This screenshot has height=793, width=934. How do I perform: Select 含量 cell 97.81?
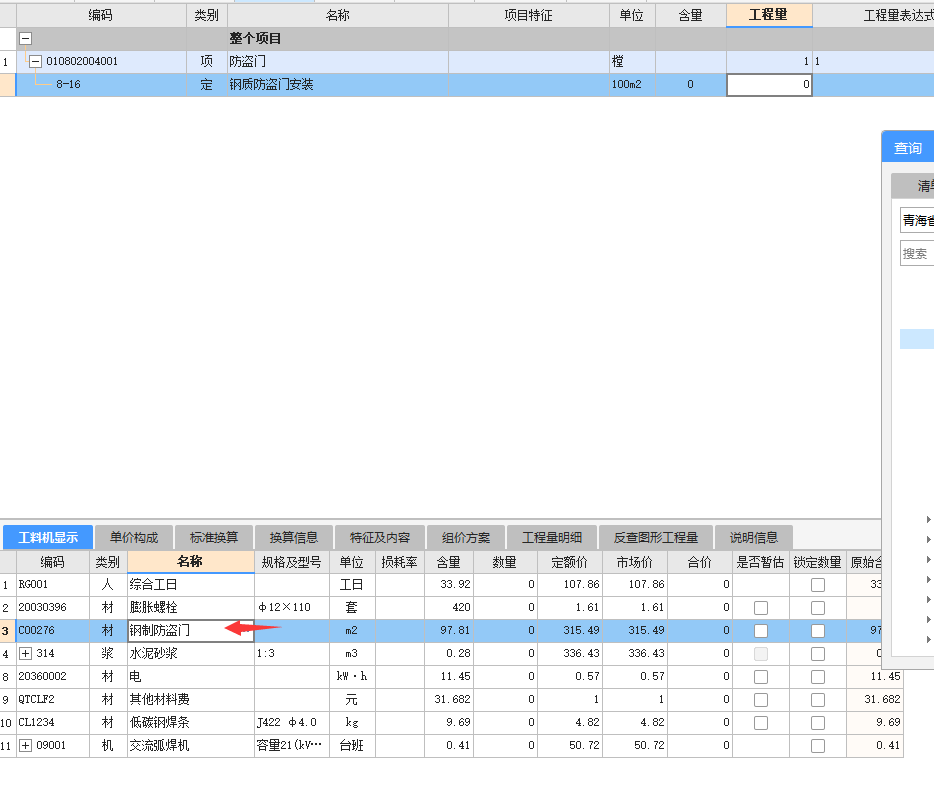(449, 630)
